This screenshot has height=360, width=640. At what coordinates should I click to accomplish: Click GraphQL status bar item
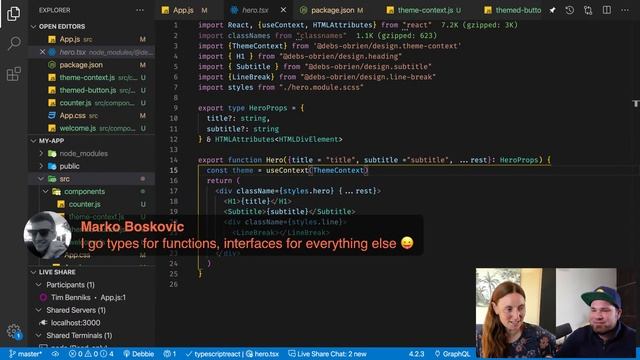click(452, 354)
